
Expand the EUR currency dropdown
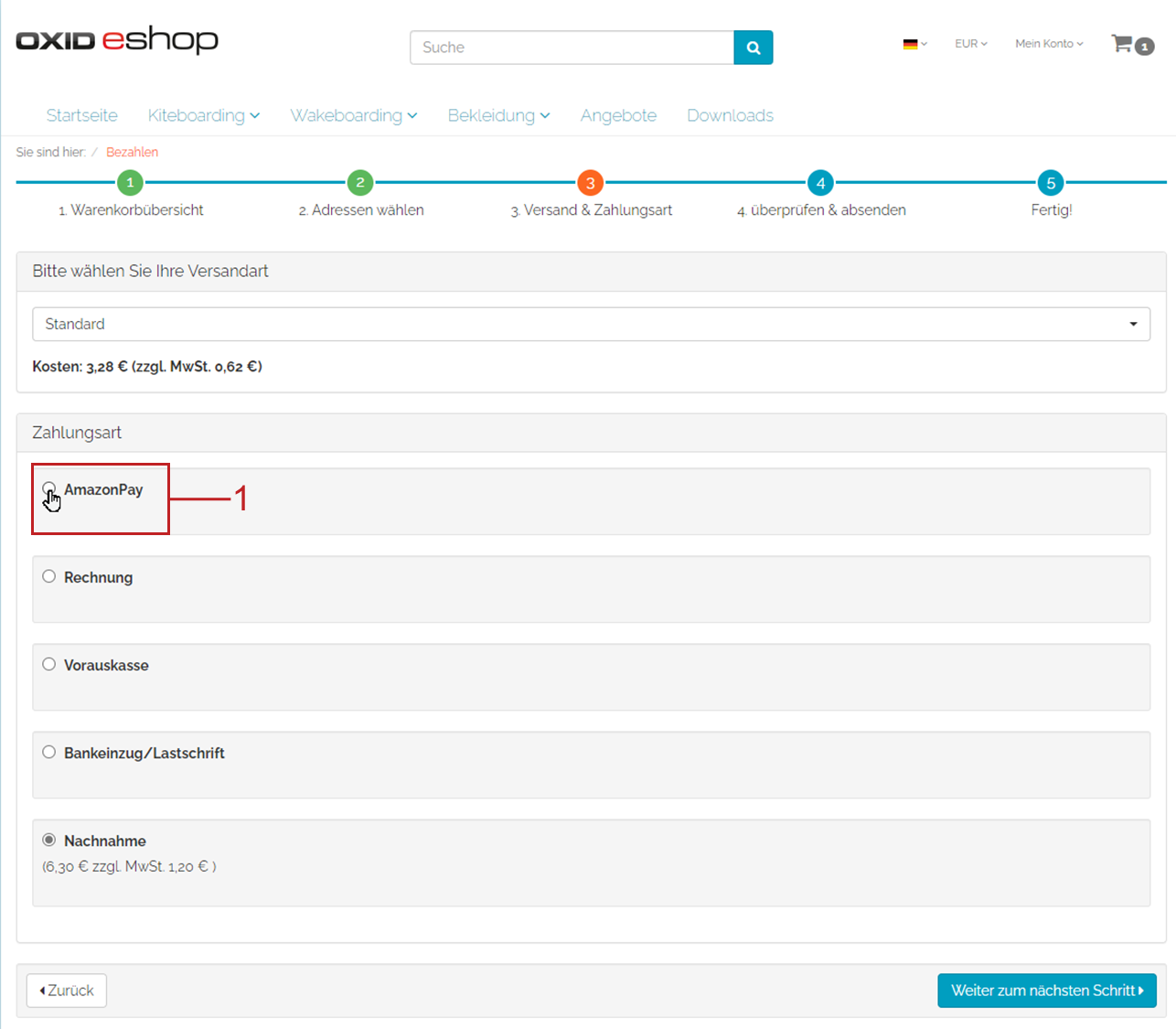tap(970, 44)
